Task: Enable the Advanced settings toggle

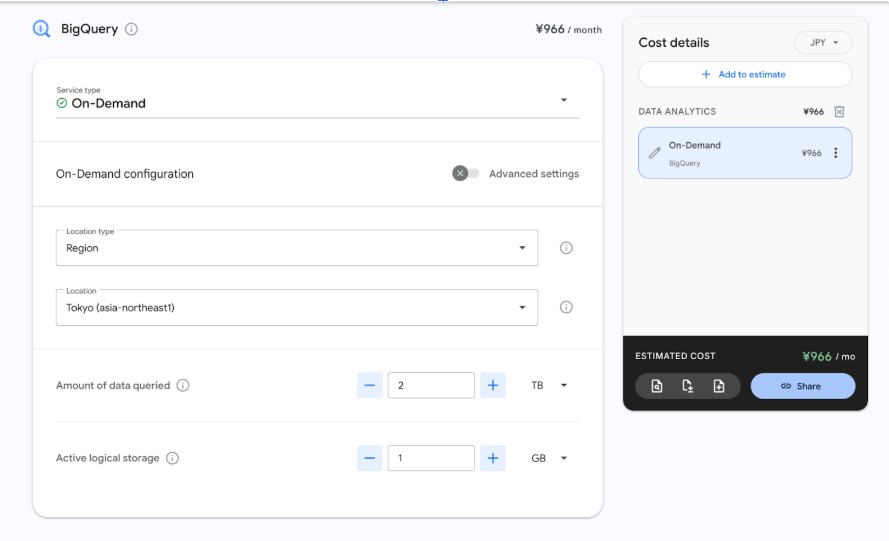Action: [x=465, y=173]
